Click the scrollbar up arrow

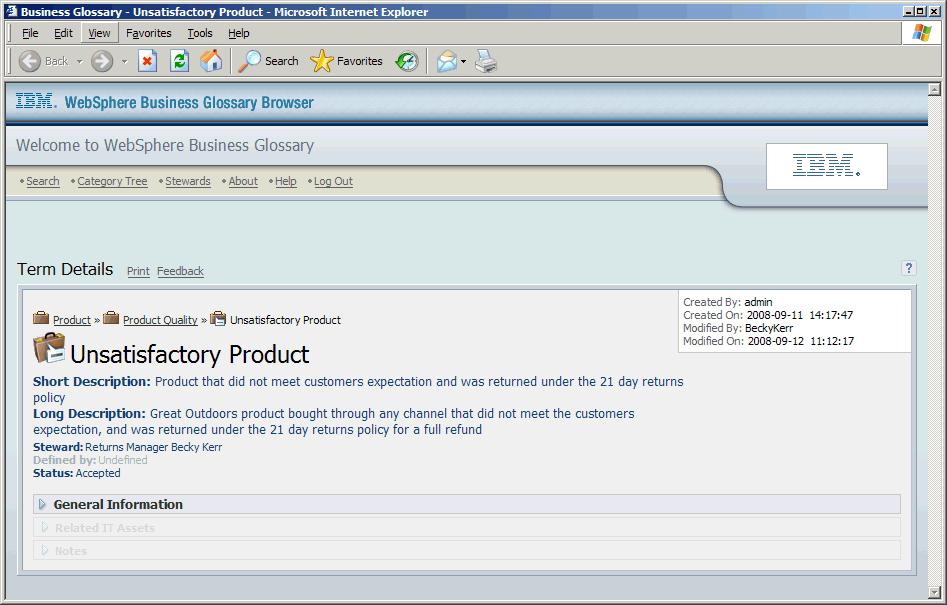point(934,89)
